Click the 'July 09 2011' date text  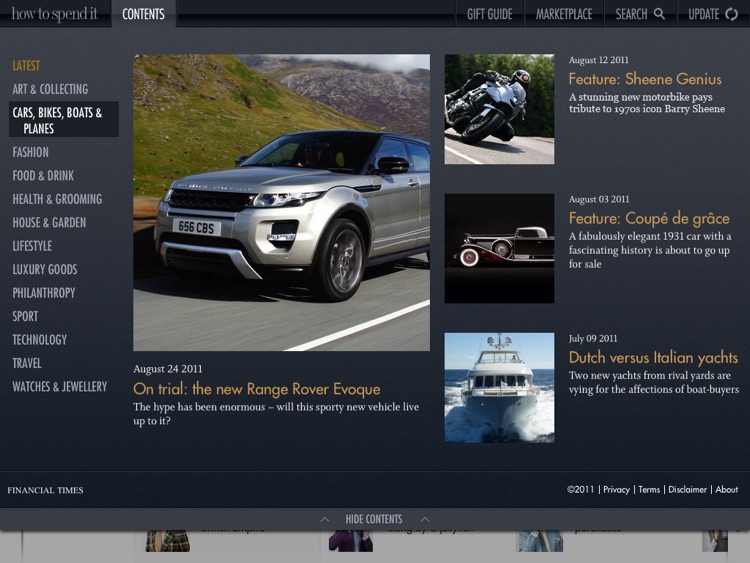(x=593, y=339)
